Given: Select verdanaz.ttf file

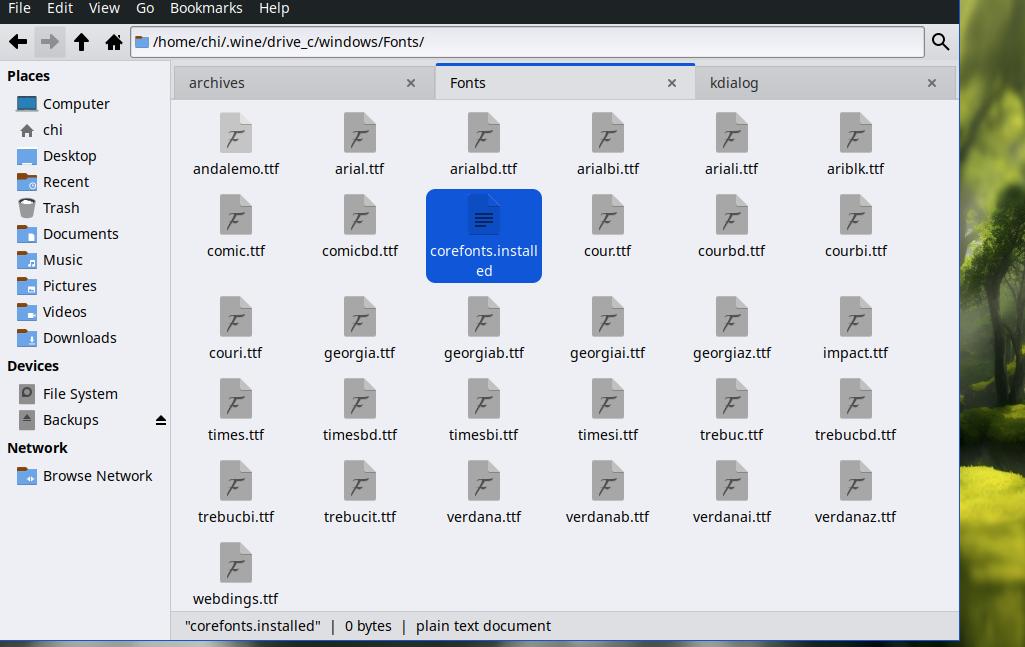Looking at the screenshot, I should (x=855, y=493).
